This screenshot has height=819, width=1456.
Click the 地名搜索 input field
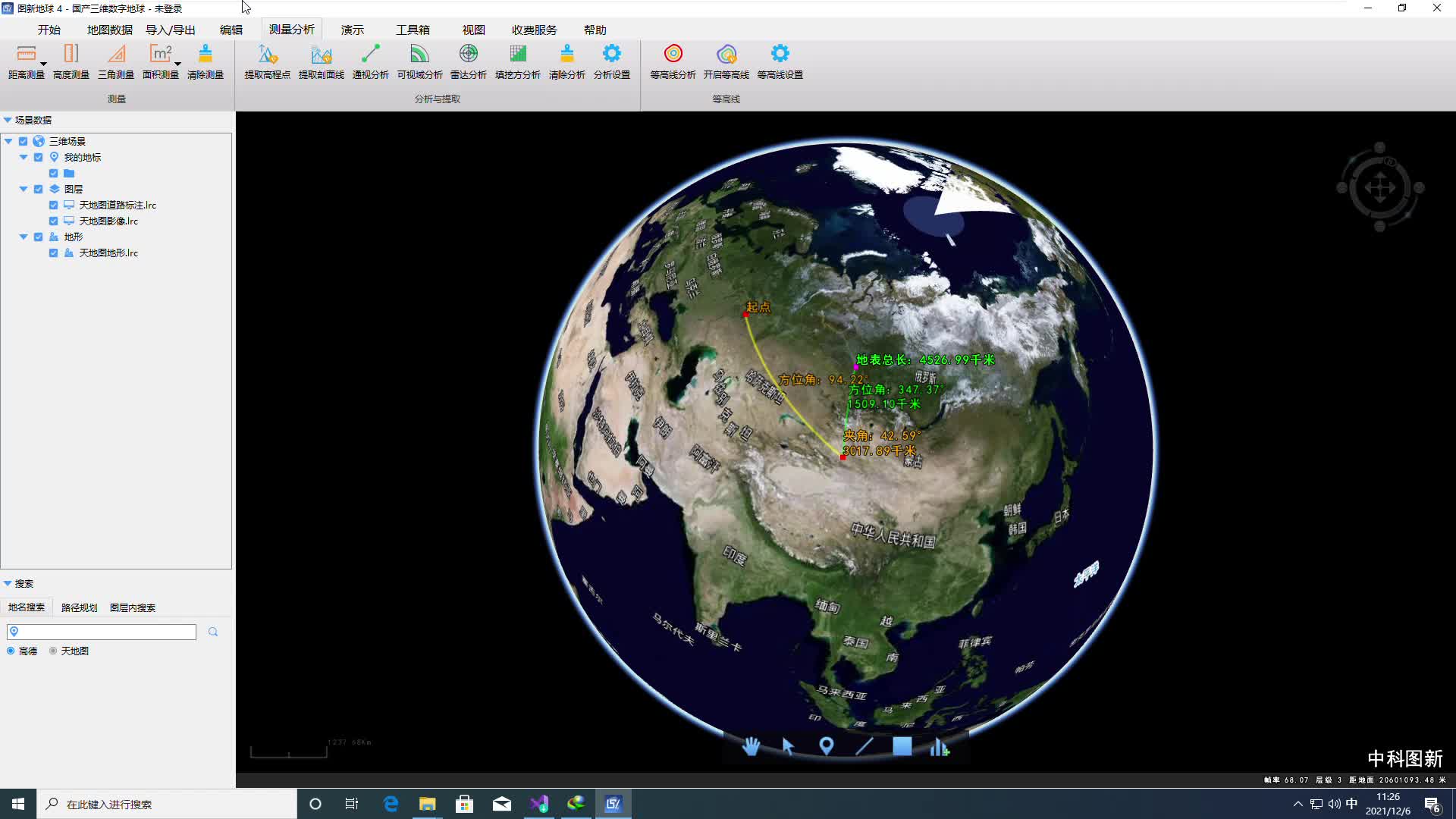(106, 632)
